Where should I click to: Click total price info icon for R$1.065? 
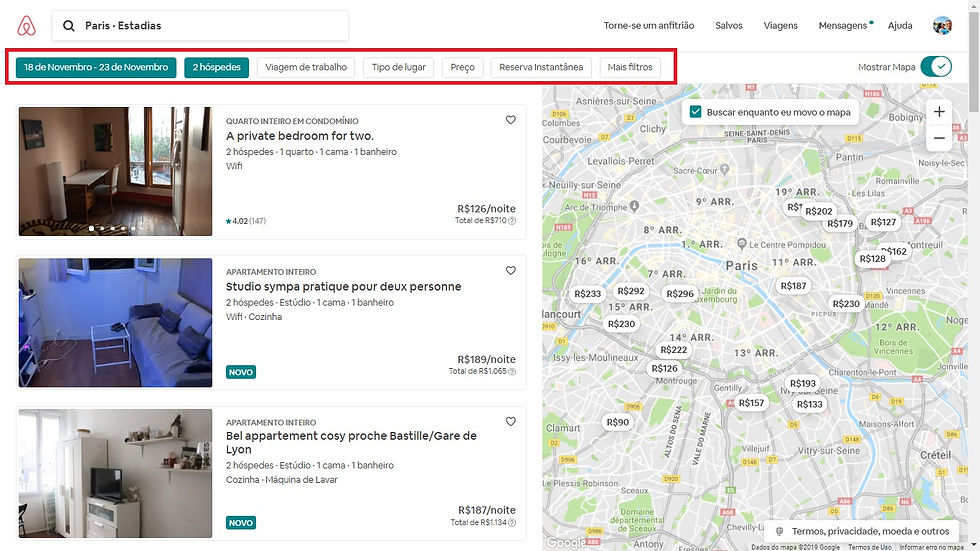coord(512,371)
